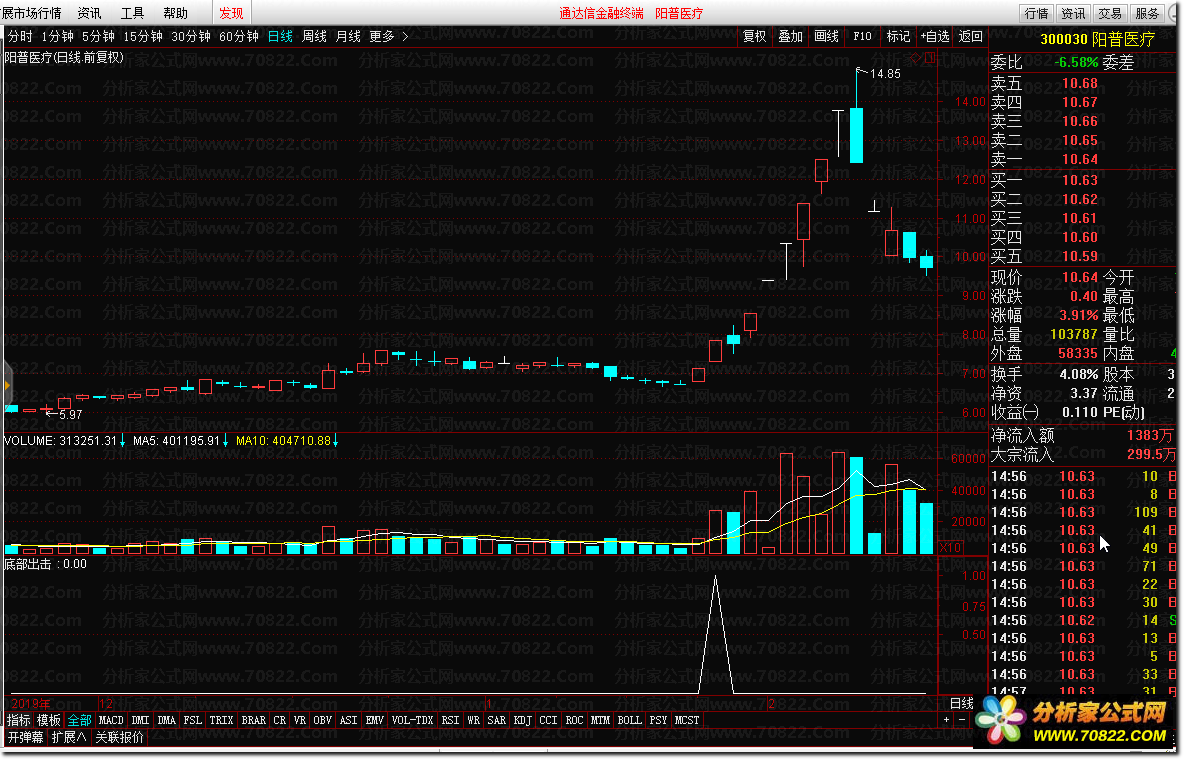Add stock with +自选 button

[935, 36]
